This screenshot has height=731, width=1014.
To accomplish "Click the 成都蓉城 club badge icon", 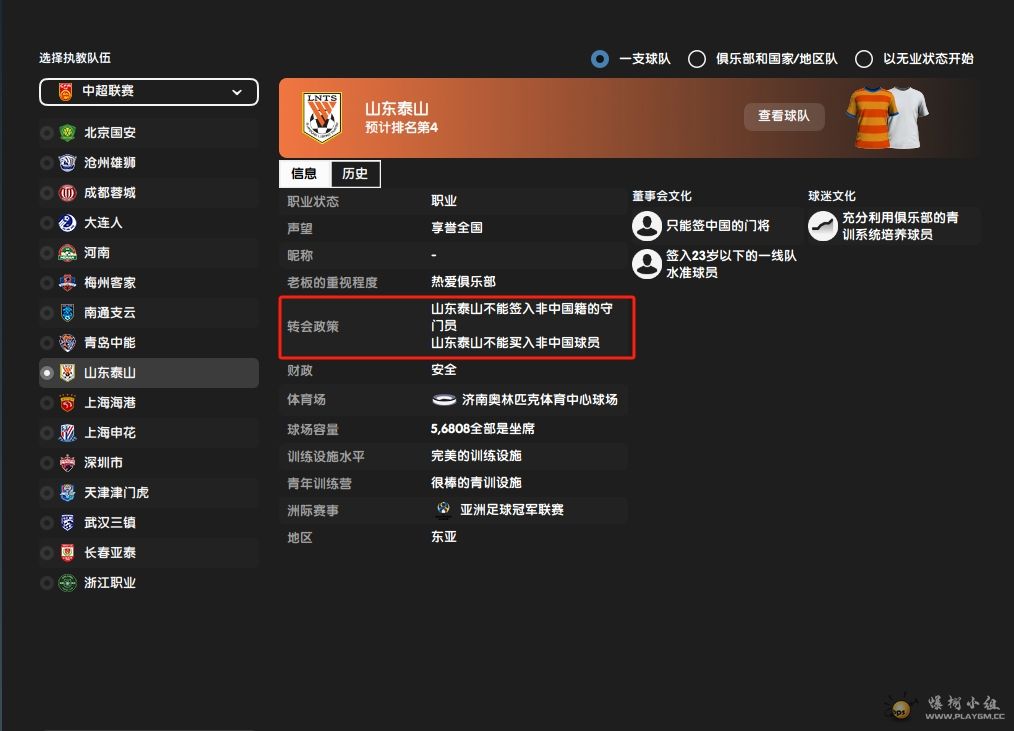I will (x=67, y=193).
